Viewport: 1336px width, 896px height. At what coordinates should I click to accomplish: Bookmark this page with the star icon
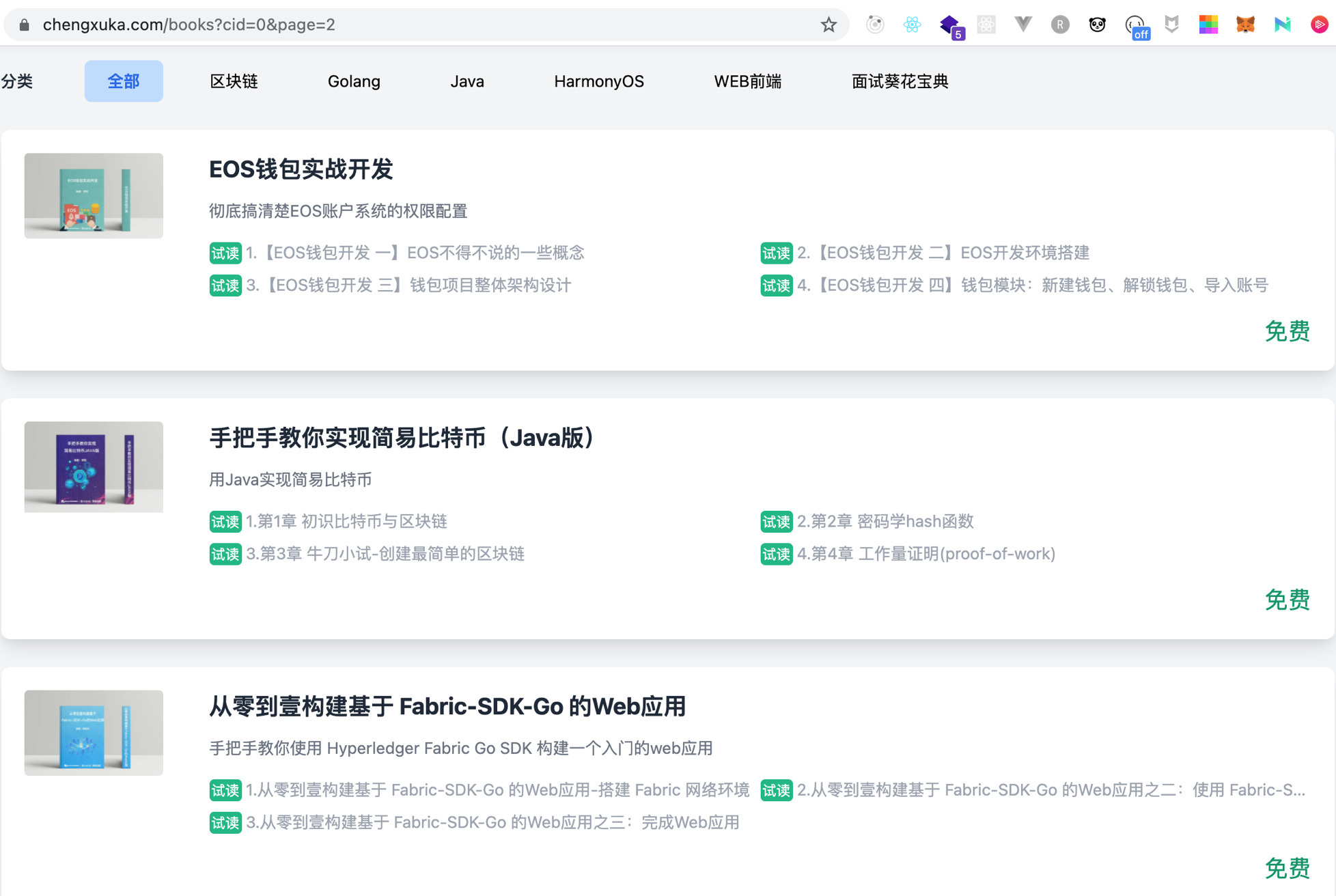(x=829, y=25)
